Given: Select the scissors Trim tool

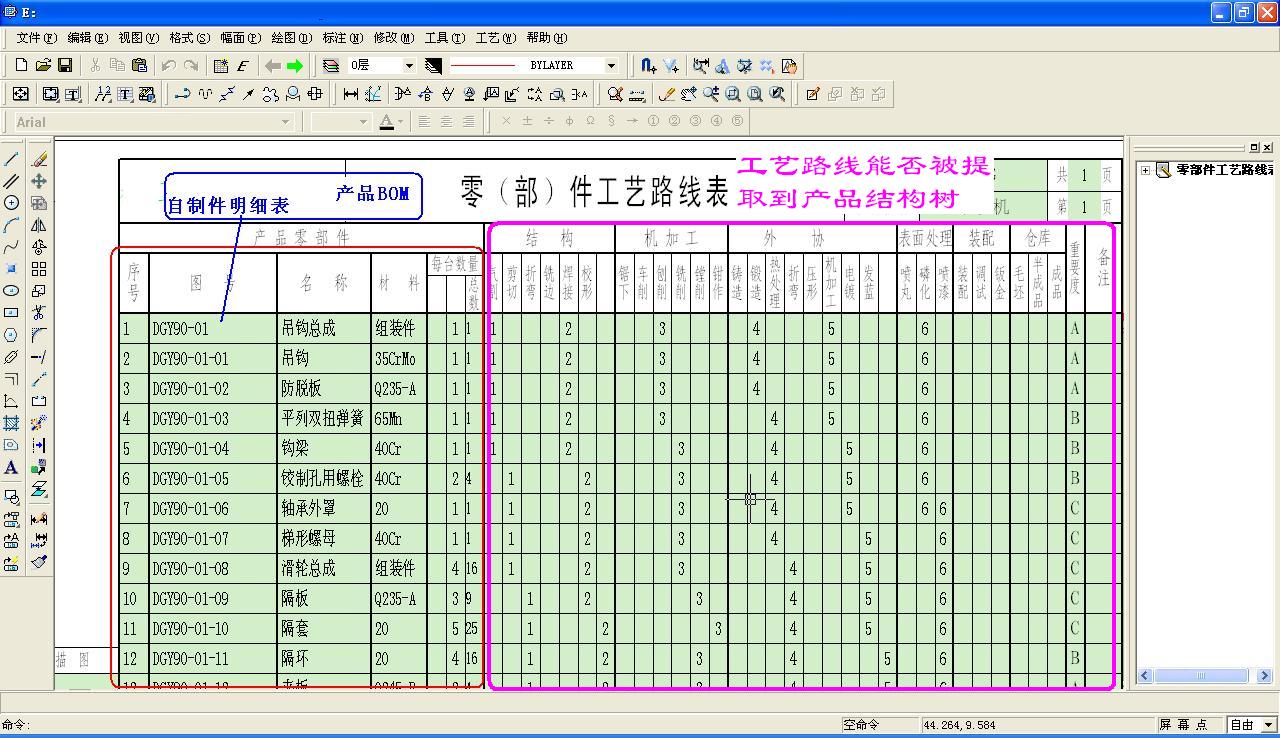Looking at the screenshot, I should [39, 313].
